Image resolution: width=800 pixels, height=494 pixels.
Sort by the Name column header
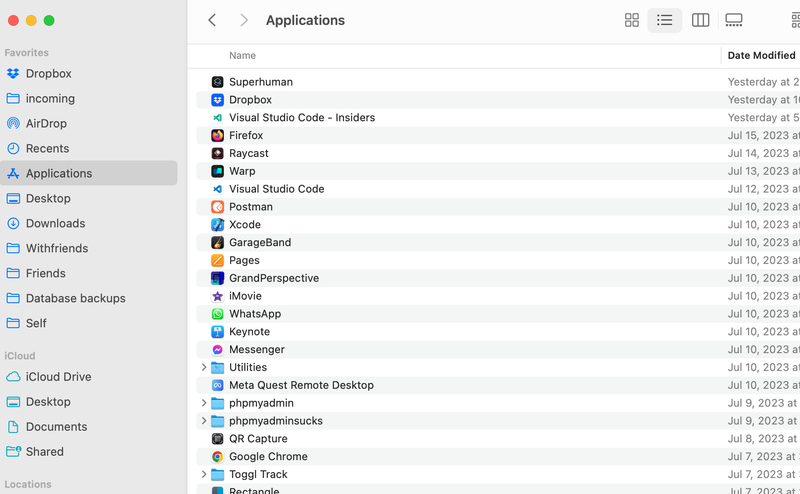click(x=242, y=56)
